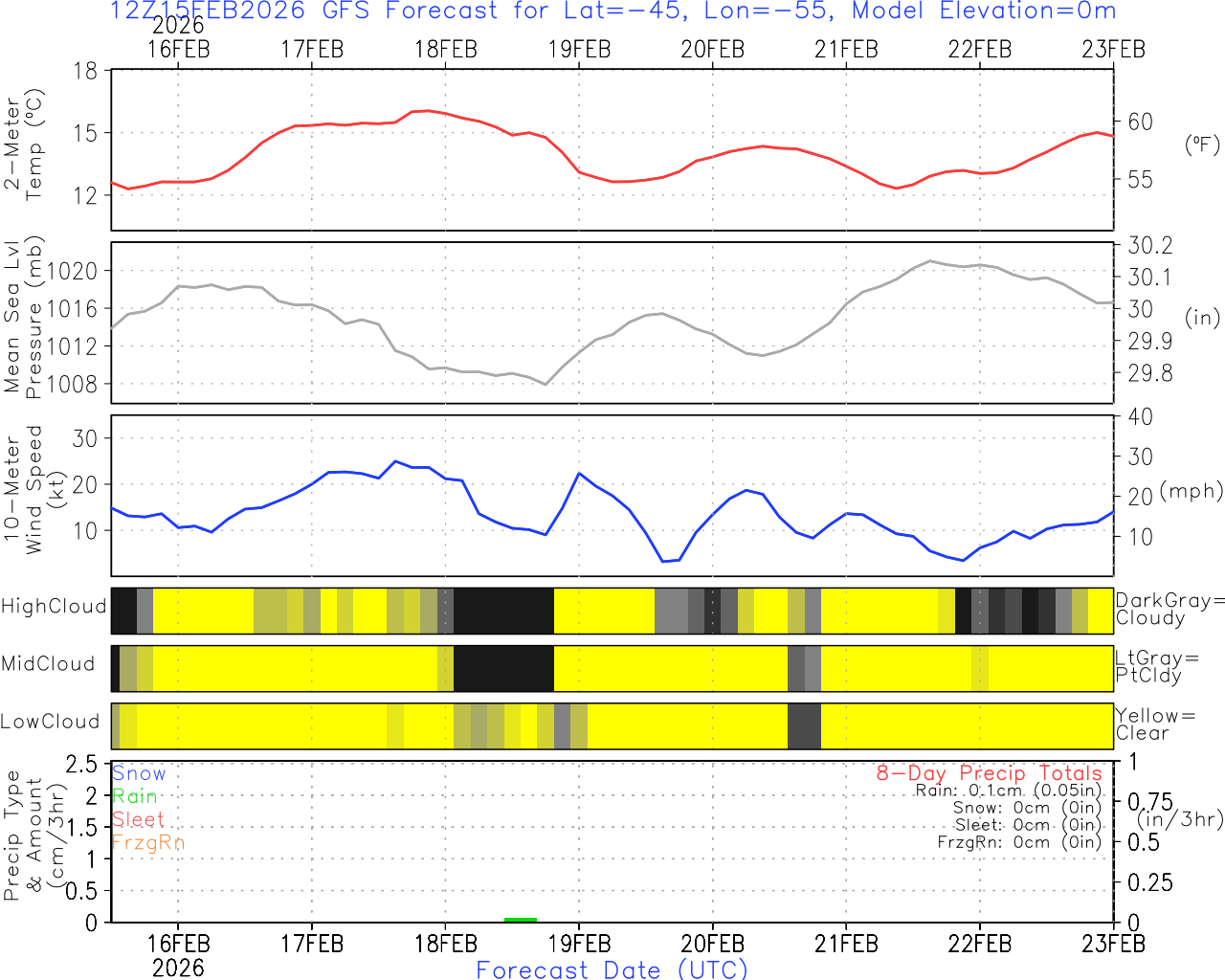The width and height of the screenshot is (1225, 980).
Task: Click 21FEB on the top date axis
Action: click(x=846, y=50)
